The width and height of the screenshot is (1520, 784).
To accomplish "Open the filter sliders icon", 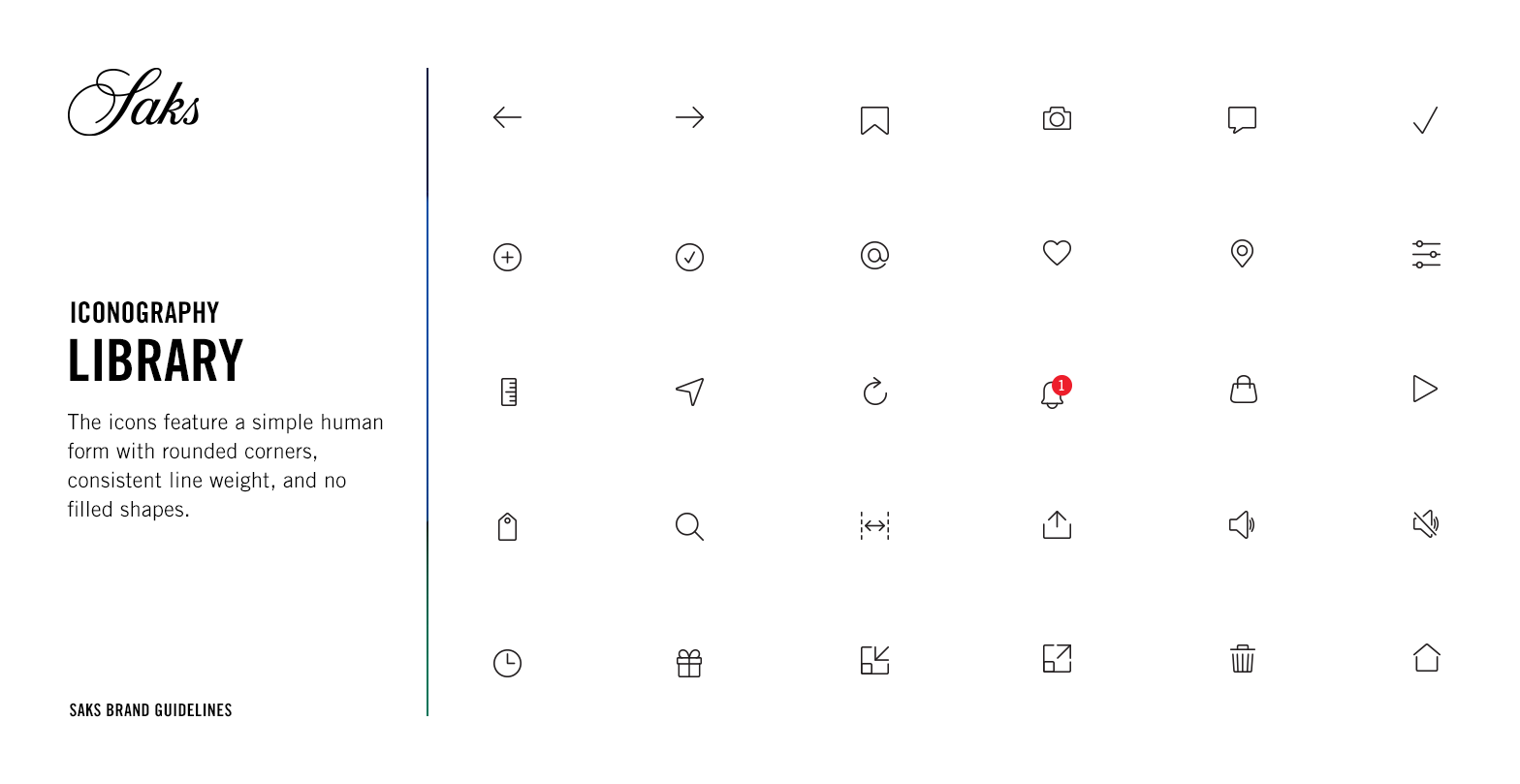I will click(x=1426, y=255).
